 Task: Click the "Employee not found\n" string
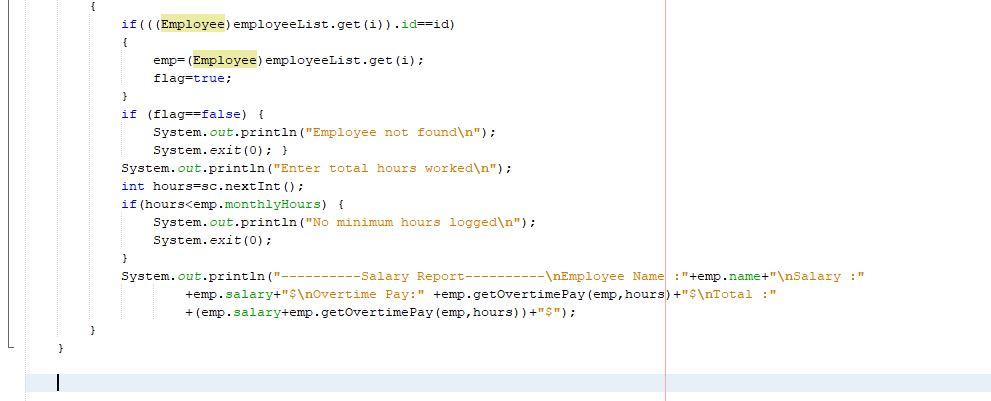(392, 132)
